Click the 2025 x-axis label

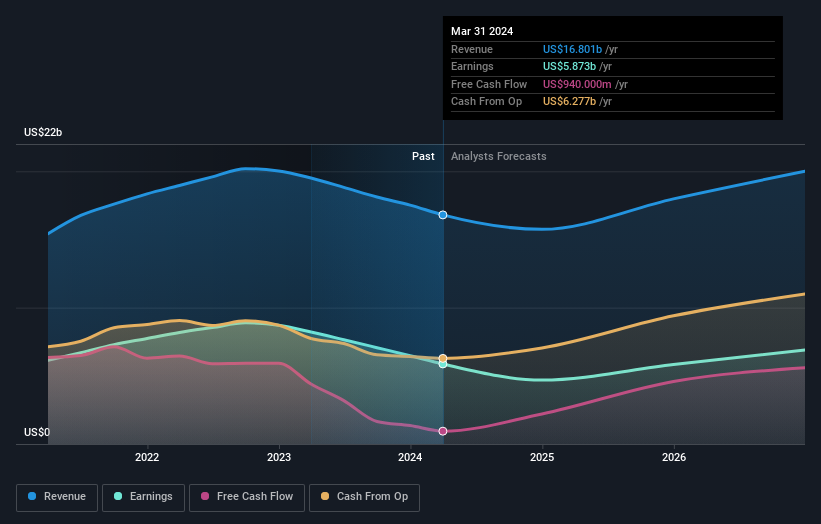[542, 457]
